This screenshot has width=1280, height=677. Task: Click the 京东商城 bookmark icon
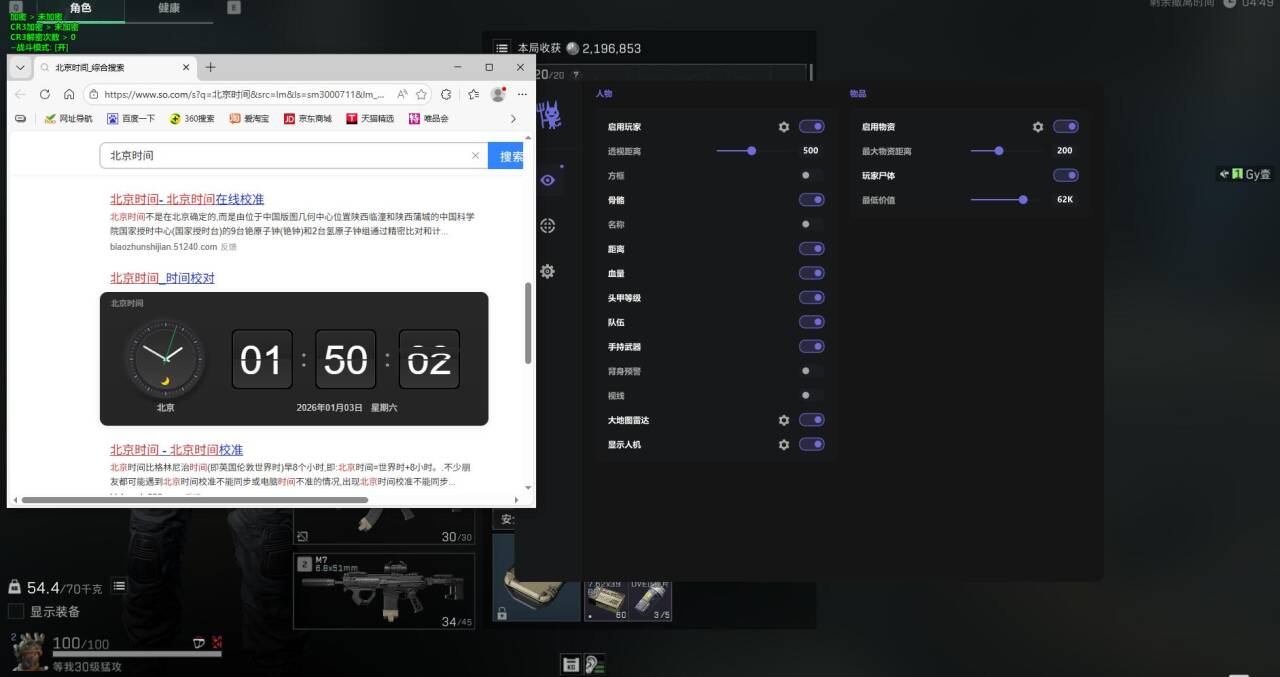pos(288,119)
